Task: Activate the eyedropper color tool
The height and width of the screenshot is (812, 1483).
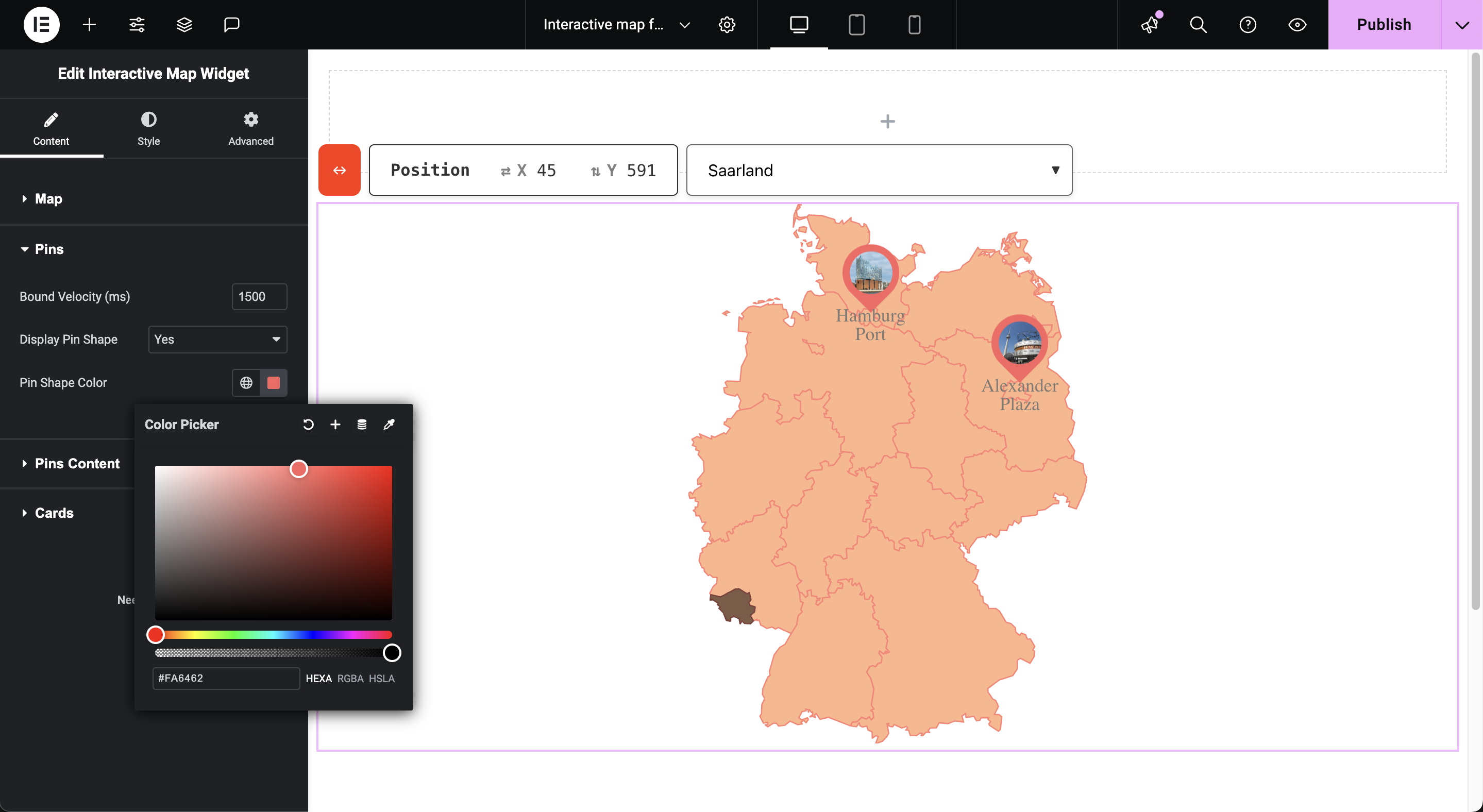Action: [389, 425]
